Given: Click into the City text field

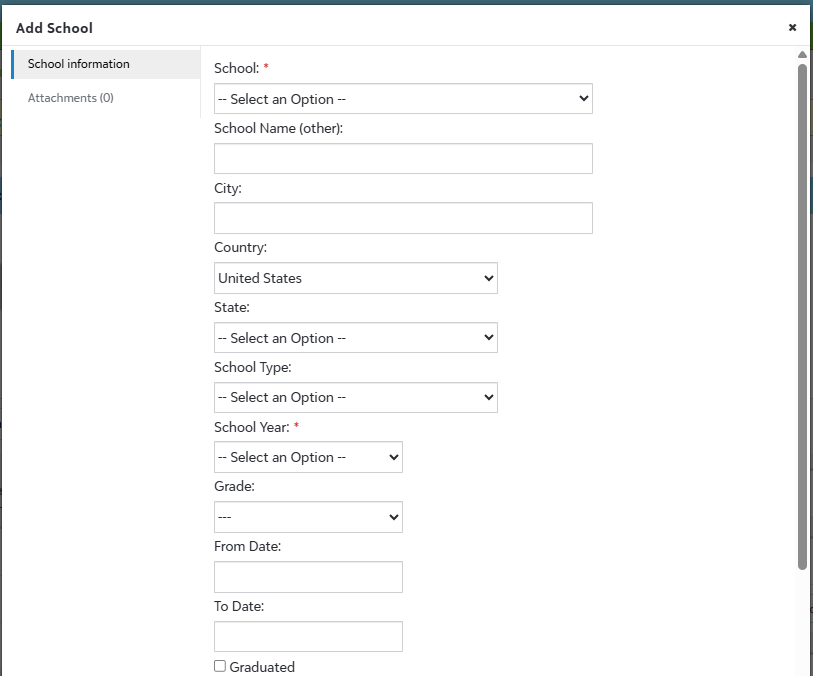Looking at the screenshot, I should [403, 219].
